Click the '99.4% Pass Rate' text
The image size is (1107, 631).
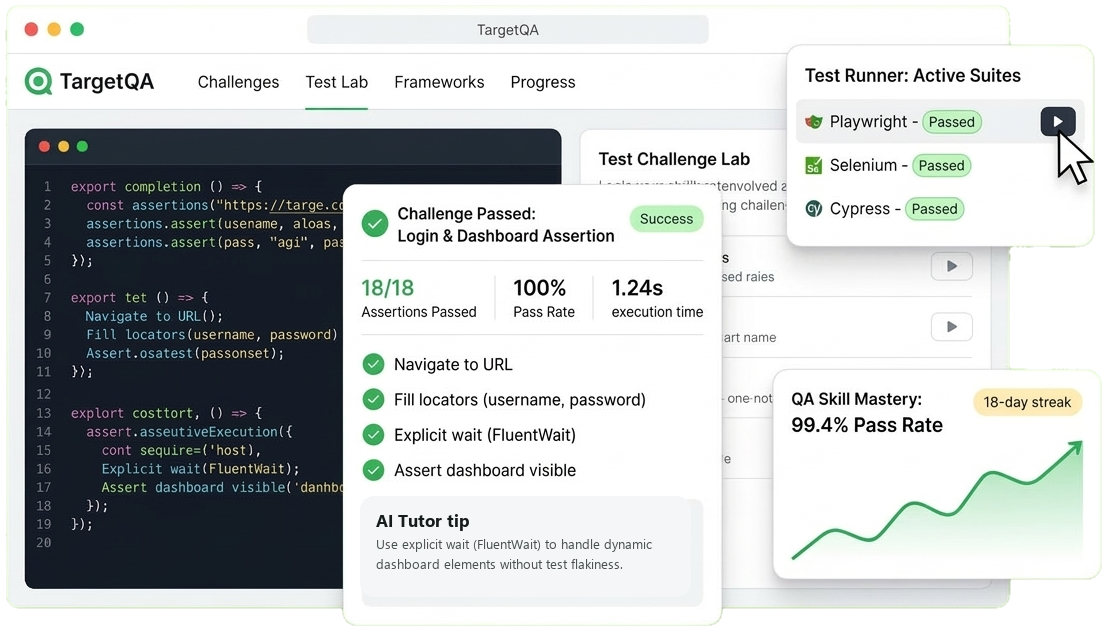[x=866, y=425]
